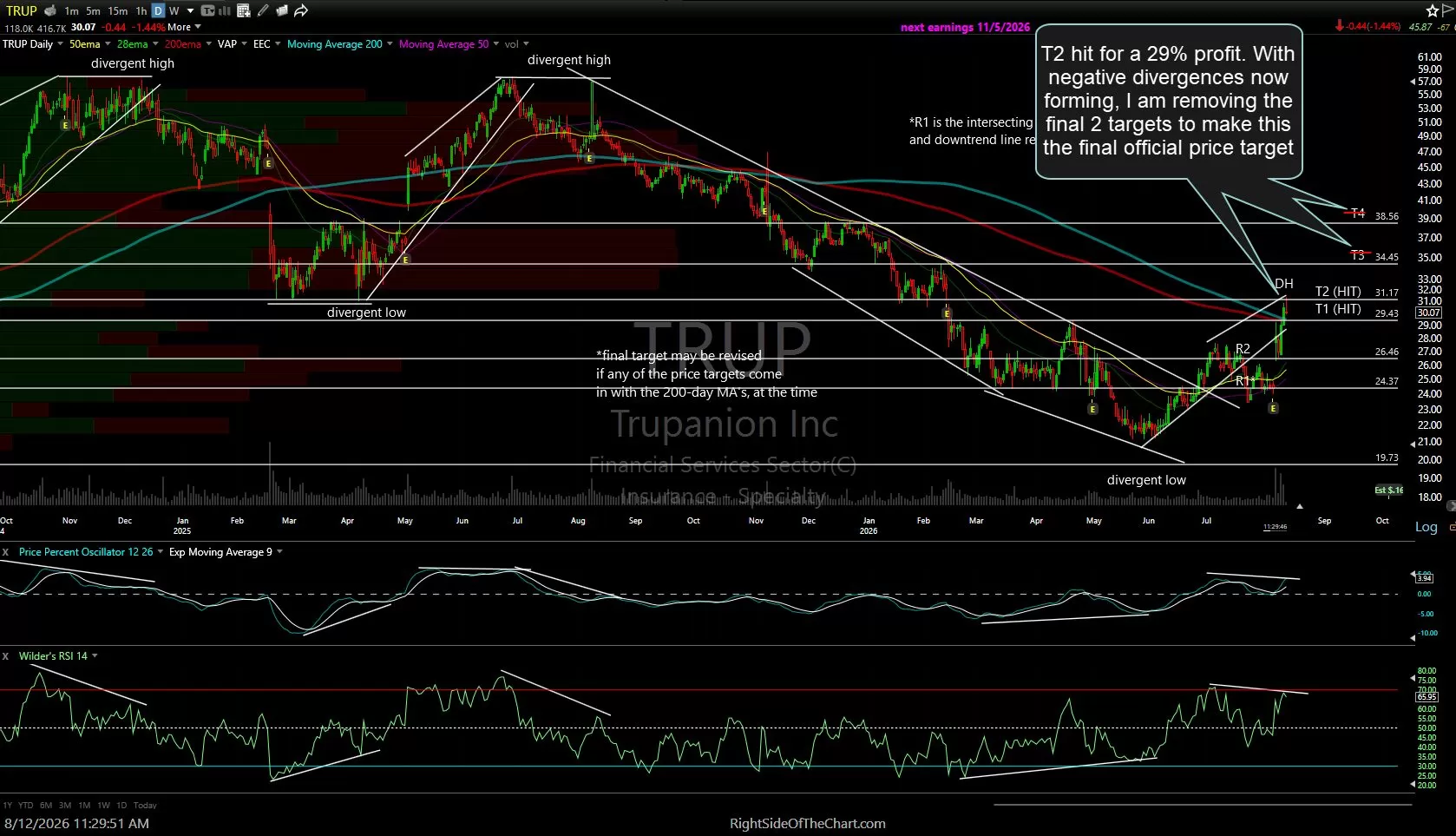Click the flag alert icon
This screenshot has width=1456, height=836.
click(x=1446, y=10)
